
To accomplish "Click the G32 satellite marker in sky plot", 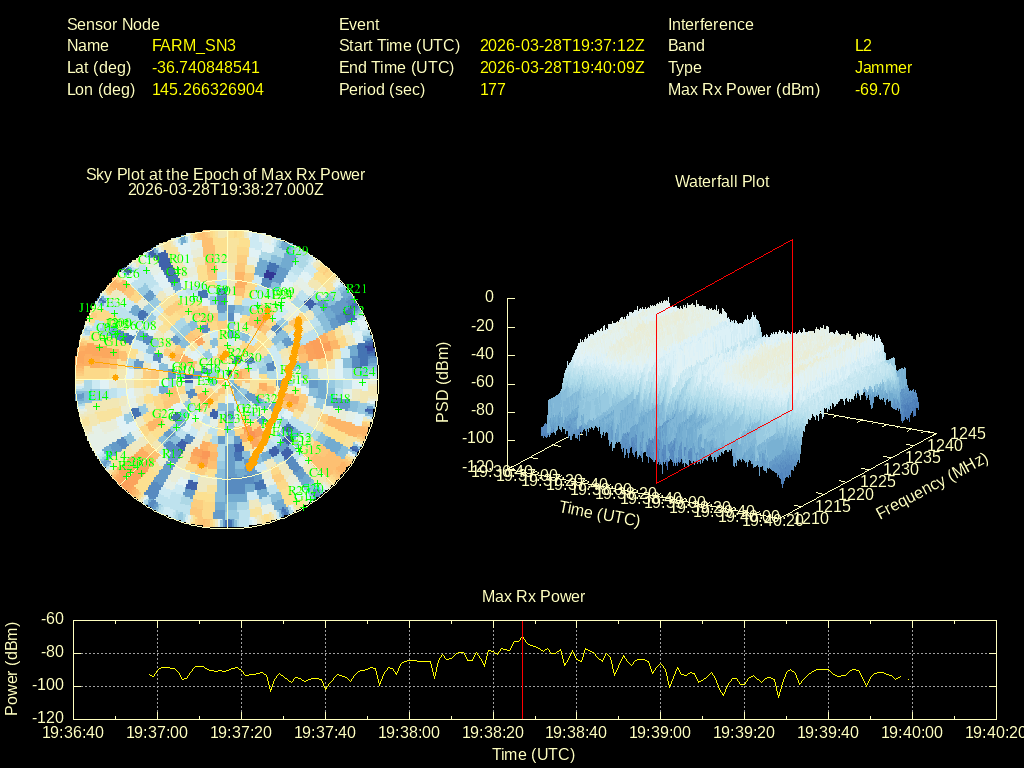I will coord(215,268).
